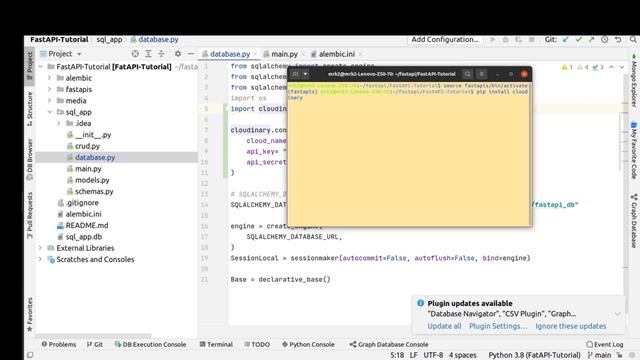
Task: Toggle My Favorite Code side tab
Action: [x=633, y=150]
